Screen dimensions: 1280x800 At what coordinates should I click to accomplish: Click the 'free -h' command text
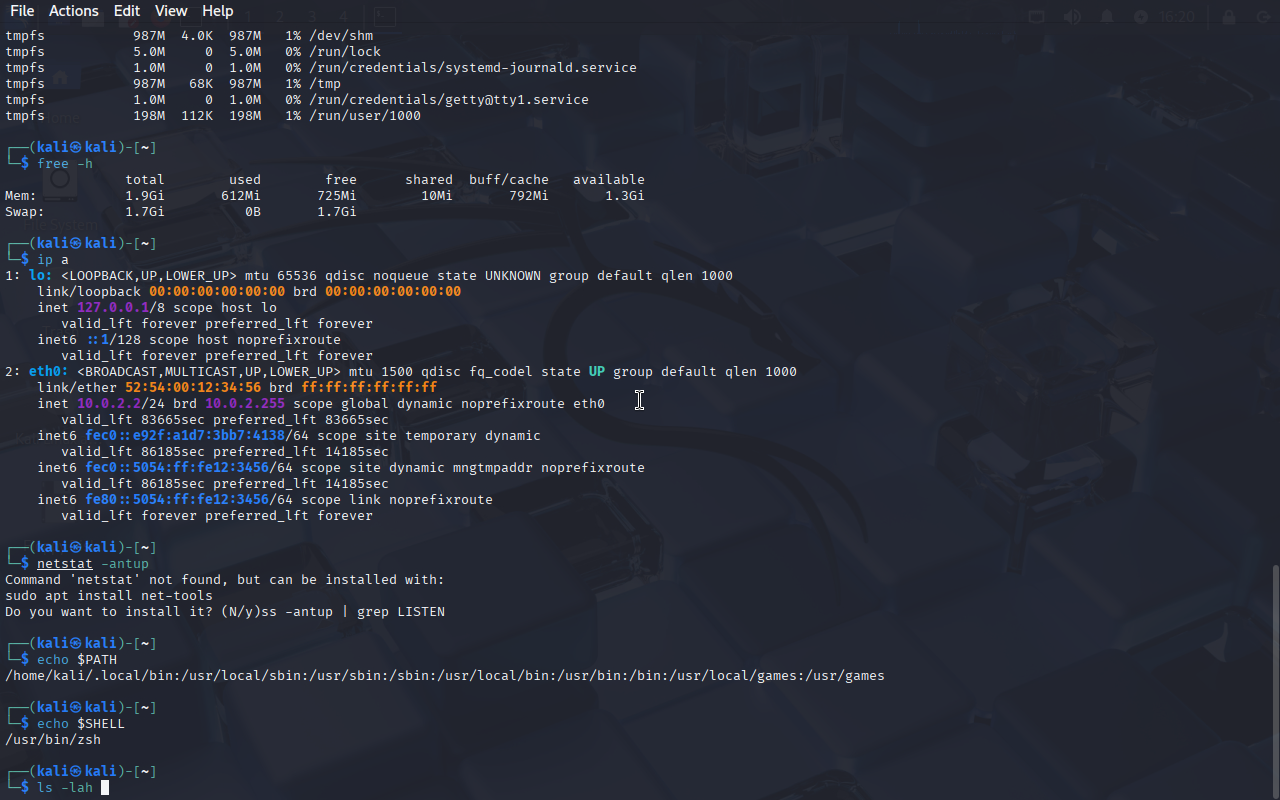pos(65,164)
